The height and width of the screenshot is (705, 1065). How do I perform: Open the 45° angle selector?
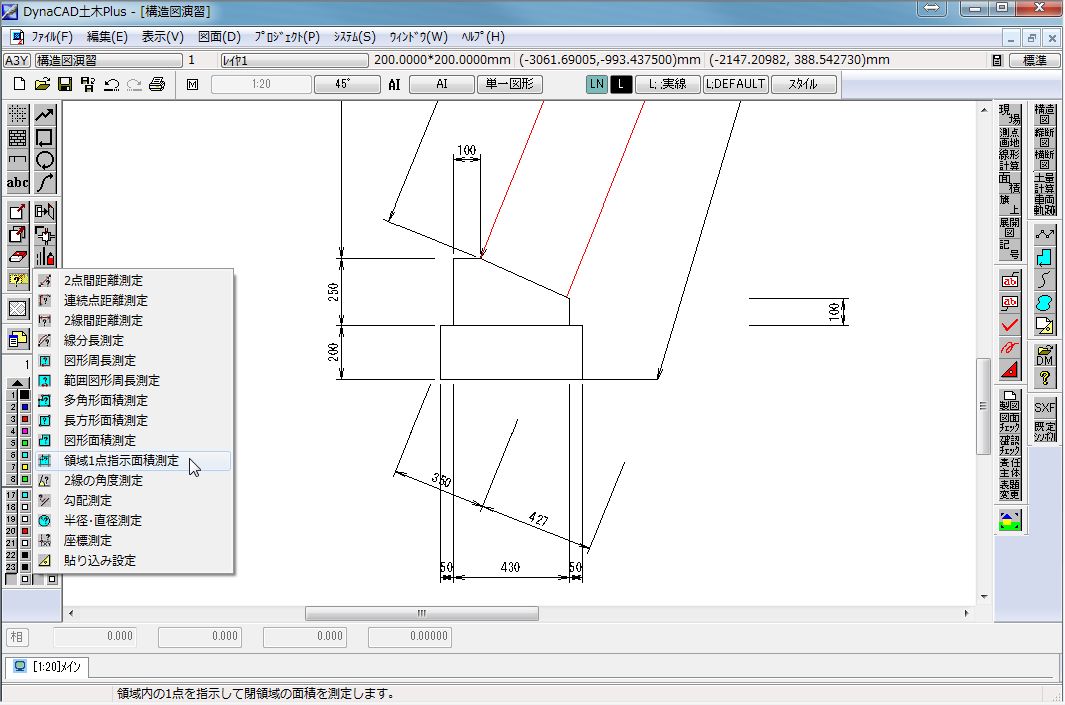pyautogui.click(x=347, y=84)
